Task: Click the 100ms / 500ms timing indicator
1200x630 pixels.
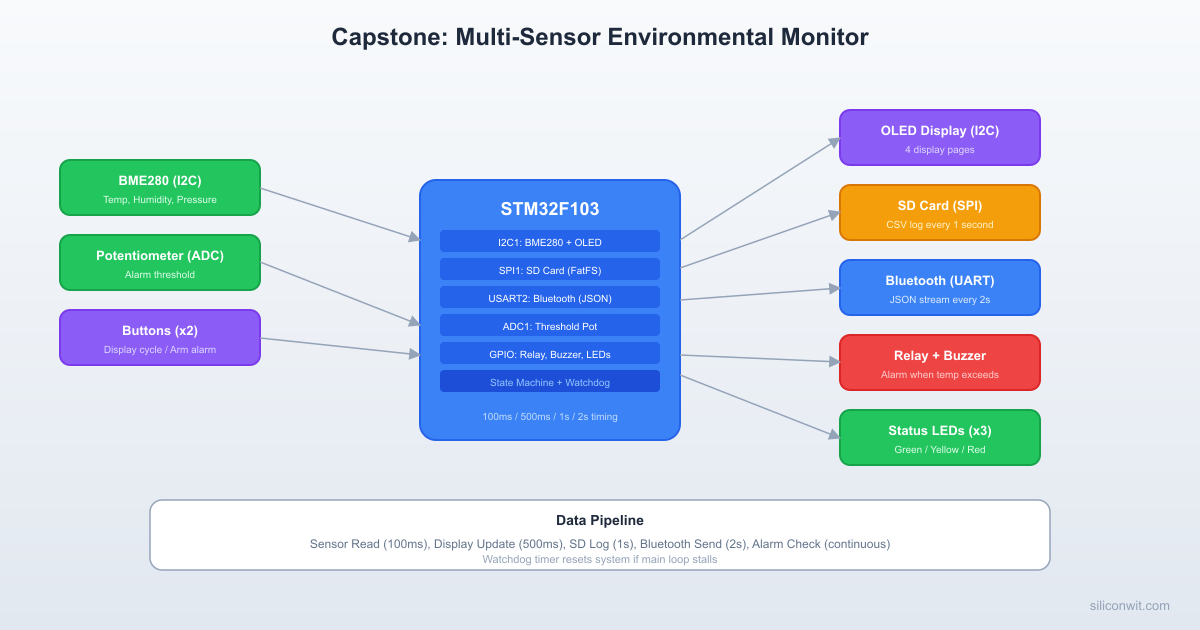Action: [549, 416]
